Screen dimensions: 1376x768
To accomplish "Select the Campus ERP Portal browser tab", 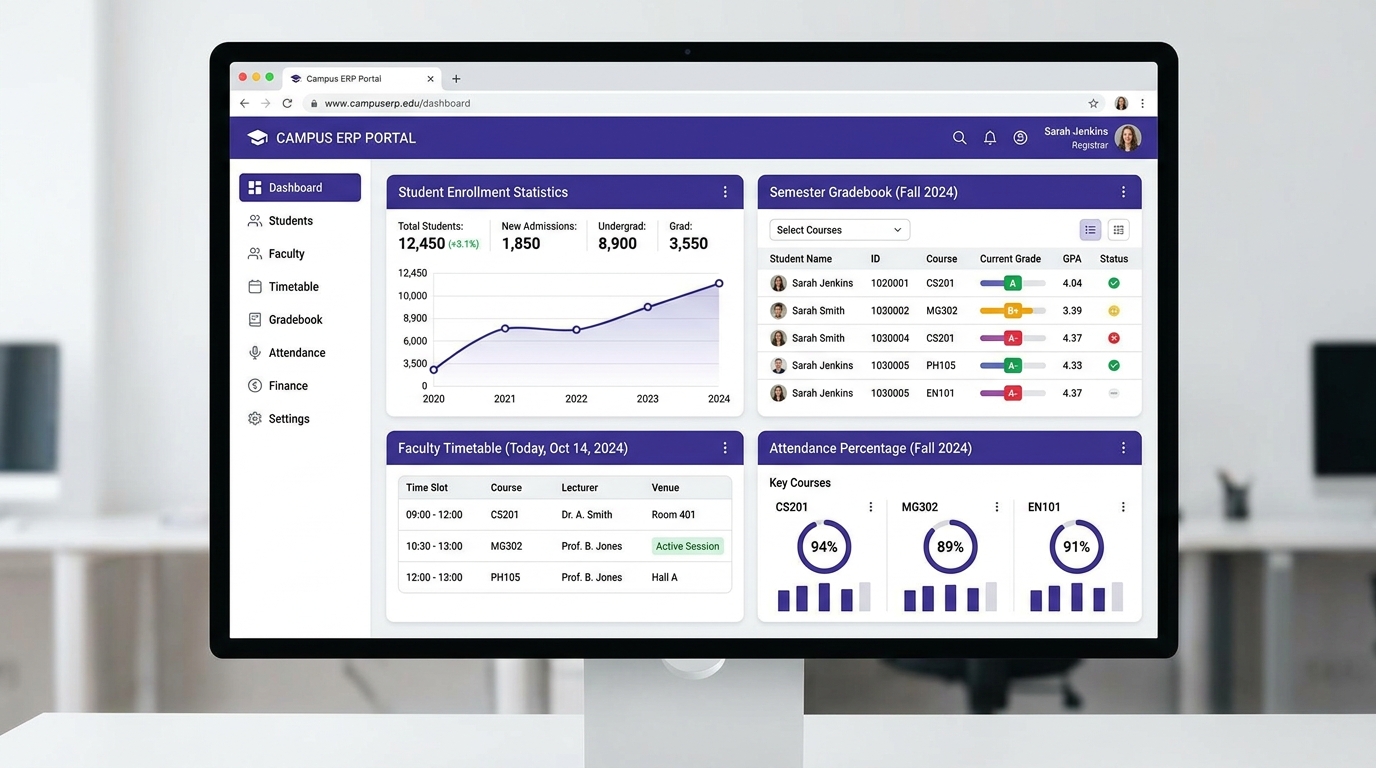I will [x=363, y=79].
